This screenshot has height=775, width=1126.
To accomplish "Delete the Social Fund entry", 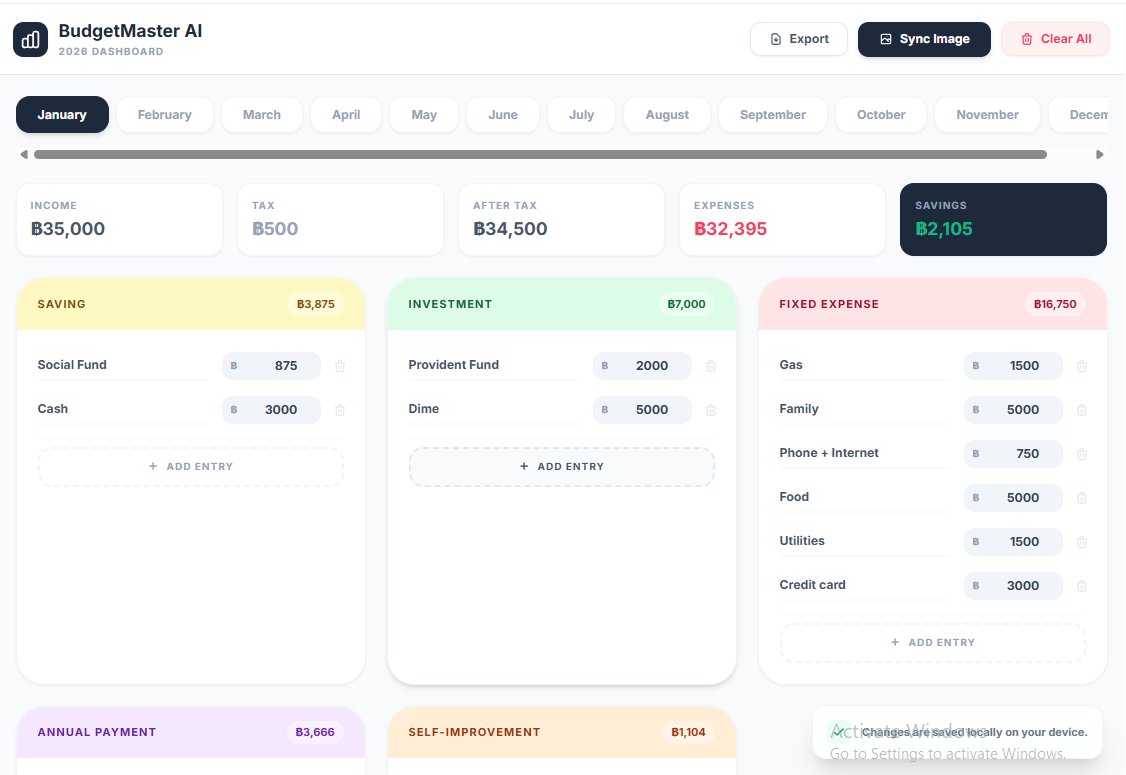I will 340,366.
